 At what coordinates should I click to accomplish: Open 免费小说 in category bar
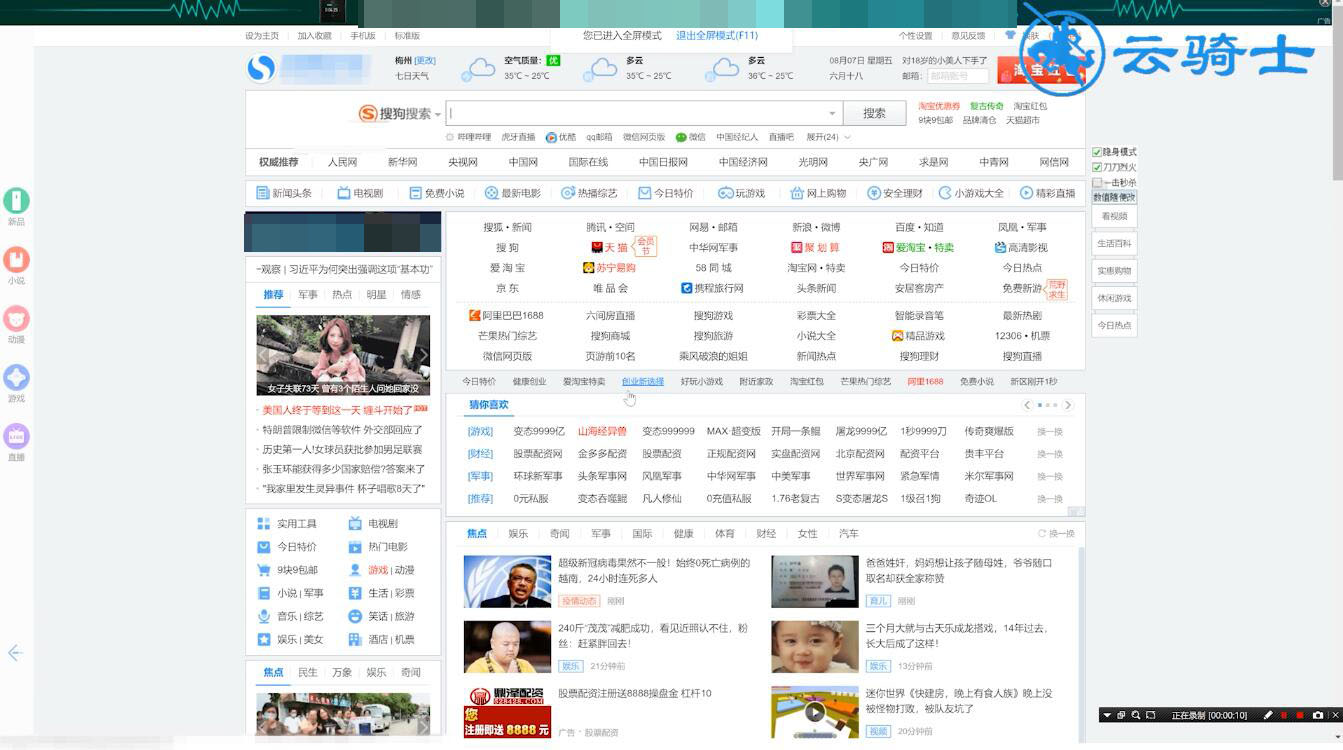(437, 193)
